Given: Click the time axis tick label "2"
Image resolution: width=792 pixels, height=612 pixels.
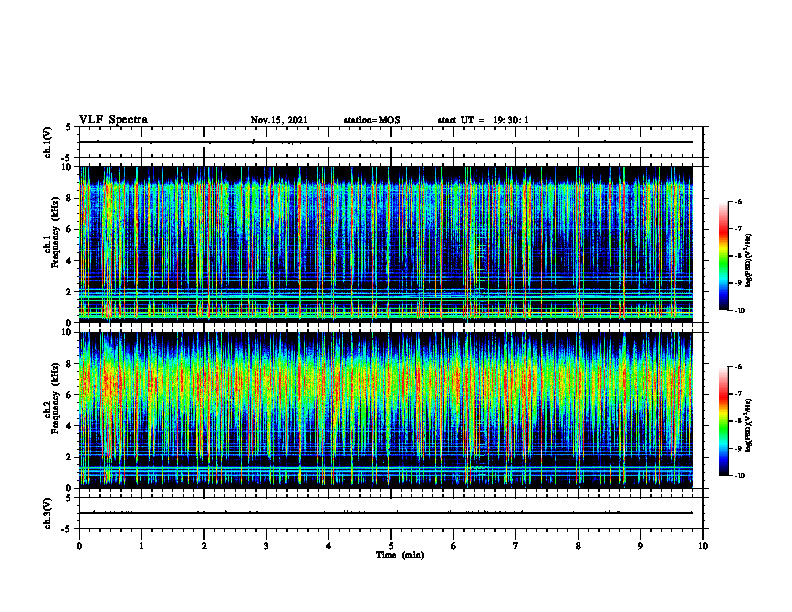Looking at the screenshot, I should (x=204, y=546).
